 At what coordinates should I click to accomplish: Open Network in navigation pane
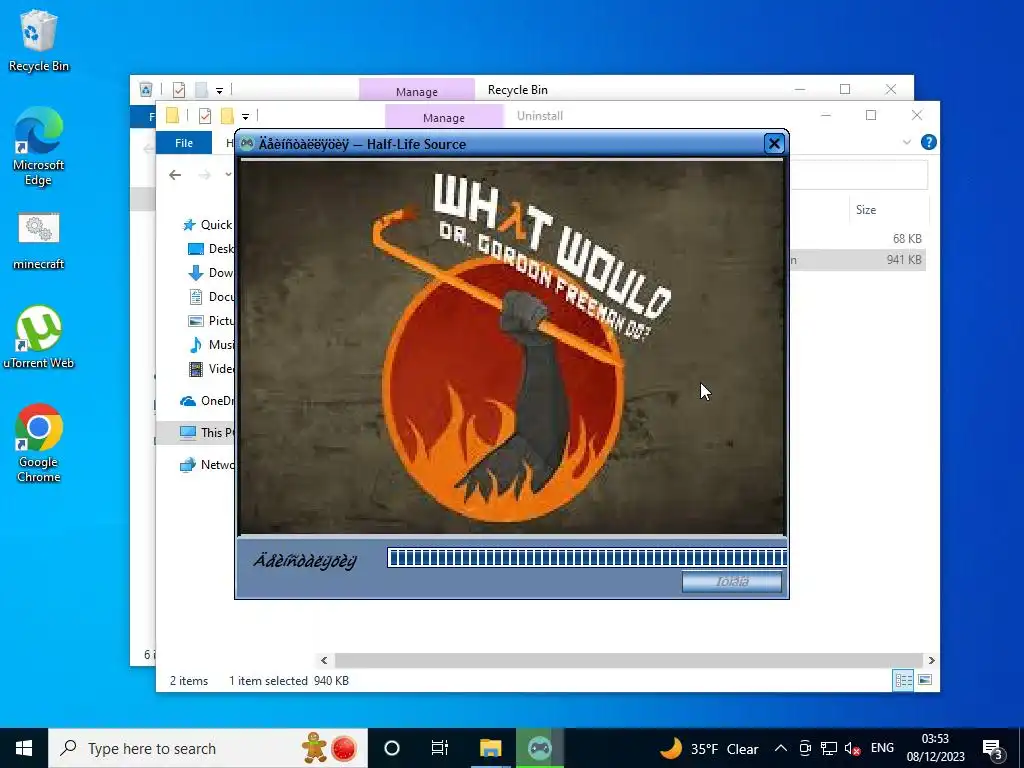(206, 464)
